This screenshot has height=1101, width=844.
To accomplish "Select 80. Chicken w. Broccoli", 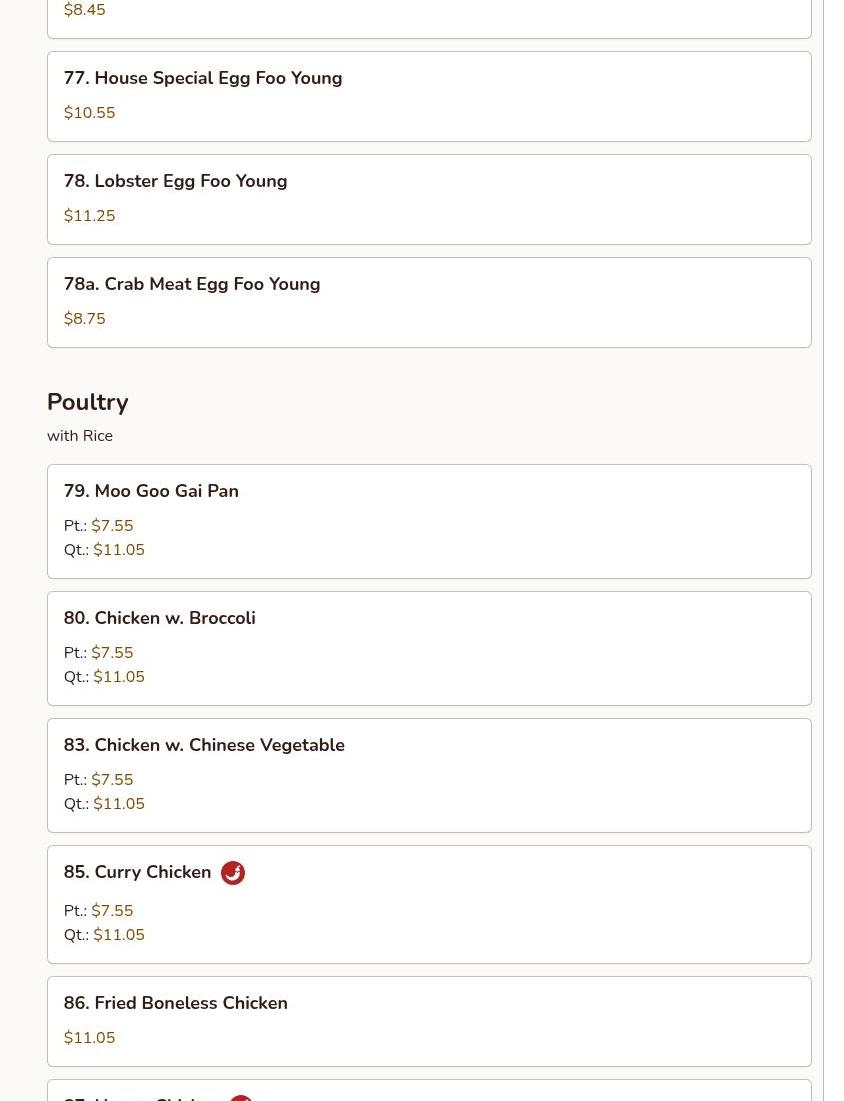I will click(x=429, y=649).
